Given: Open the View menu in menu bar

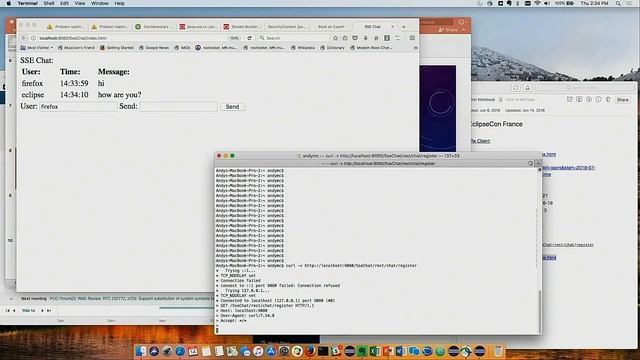Looking at the screenshot, I should (80, 3).
